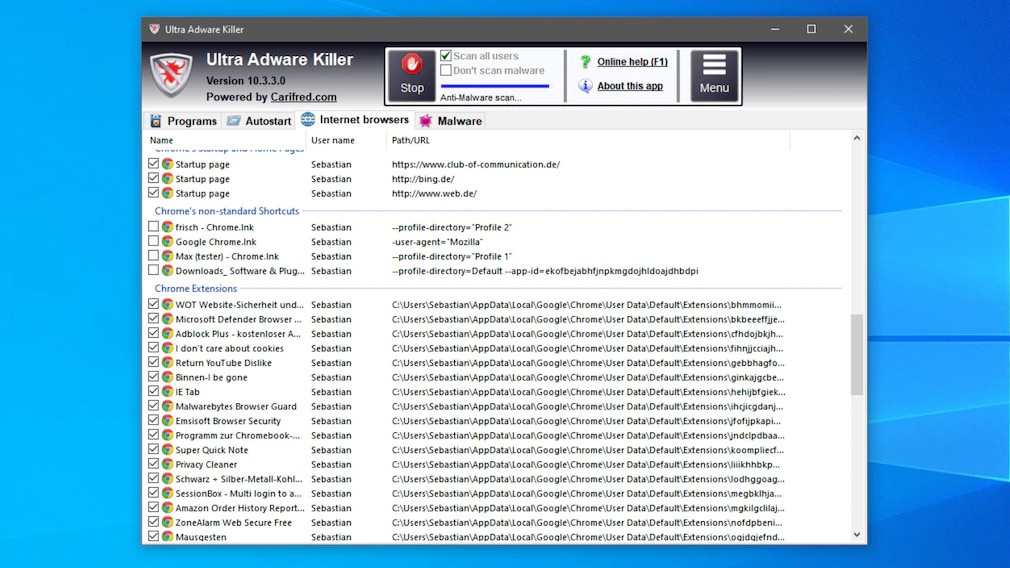This screenshot has width=1010, height=568.
Task: Click Chrome icon beside Super Quick Note
Action: (x=167, y=450)
